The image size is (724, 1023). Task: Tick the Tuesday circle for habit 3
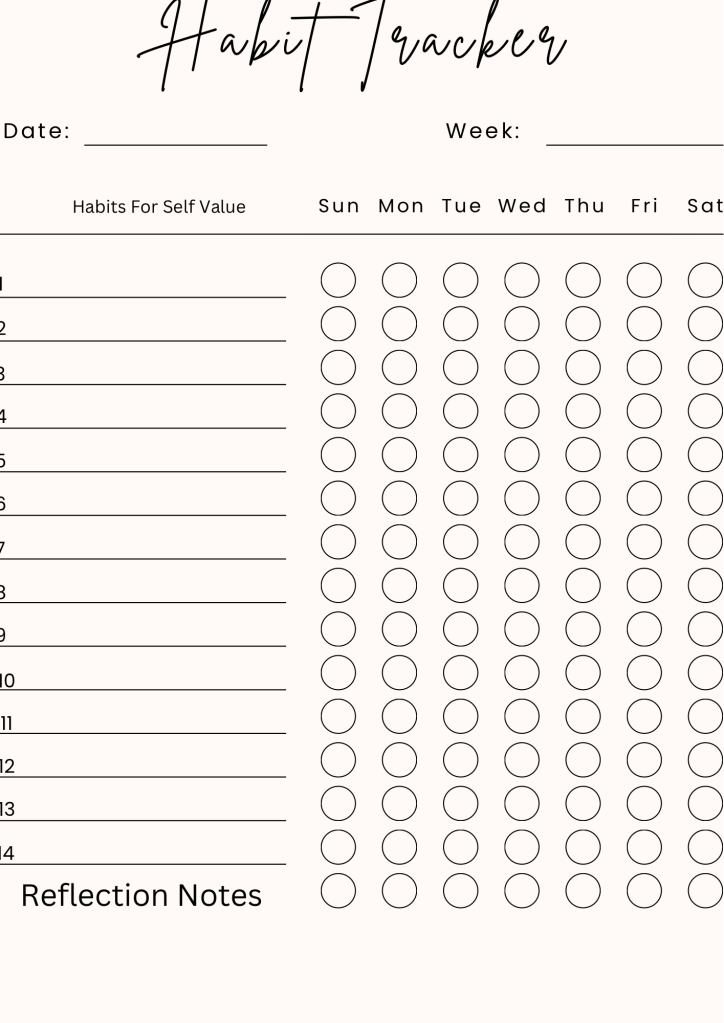461,367
